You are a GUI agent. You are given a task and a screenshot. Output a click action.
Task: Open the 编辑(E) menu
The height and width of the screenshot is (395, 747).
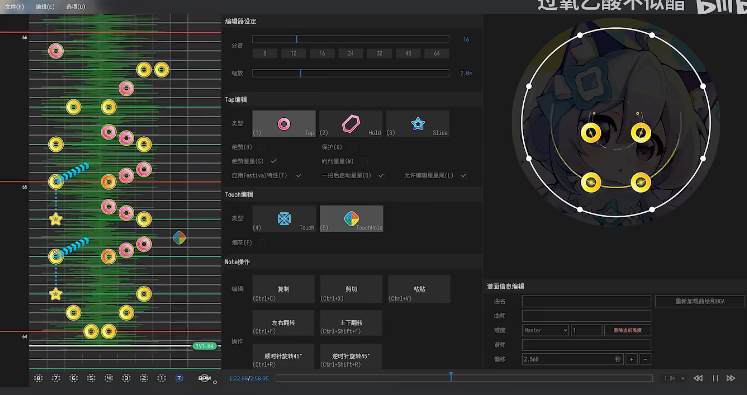[45, 7]
